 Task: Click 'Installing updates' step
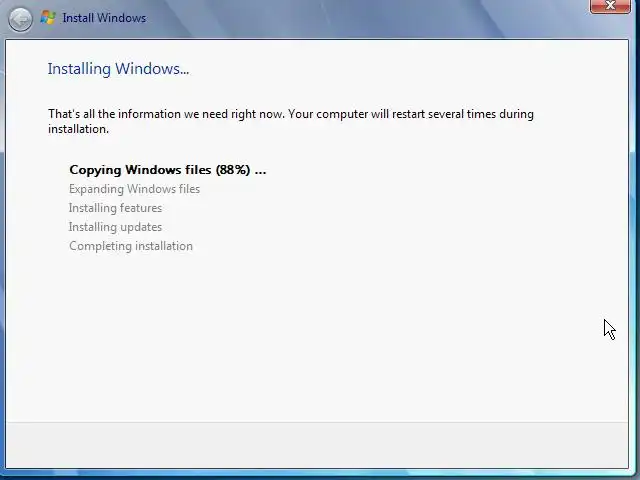tap(115, 227)
